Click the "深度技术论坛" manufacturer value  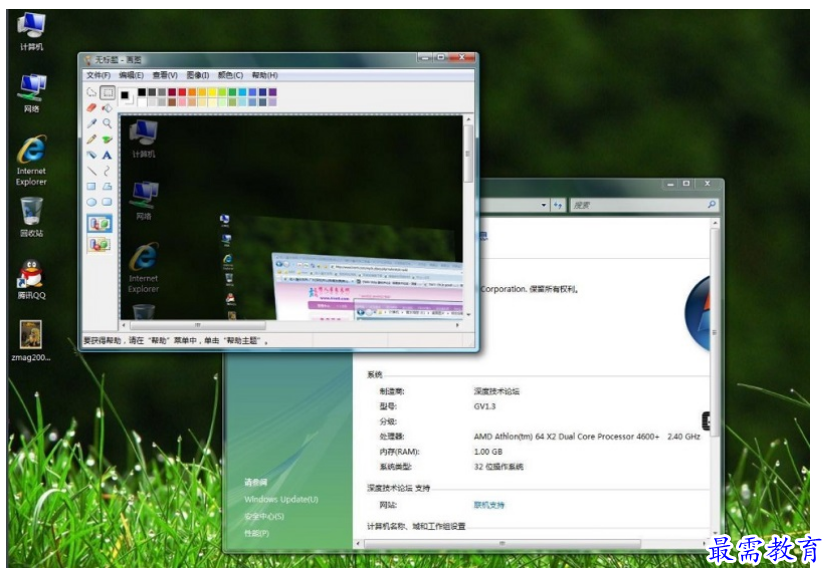click(496, 391)
